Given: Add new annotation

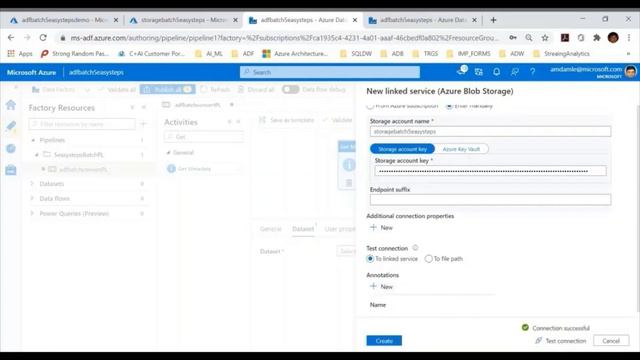Looking at the screenshot, I should pyautogui.click(x=381, y=287).
